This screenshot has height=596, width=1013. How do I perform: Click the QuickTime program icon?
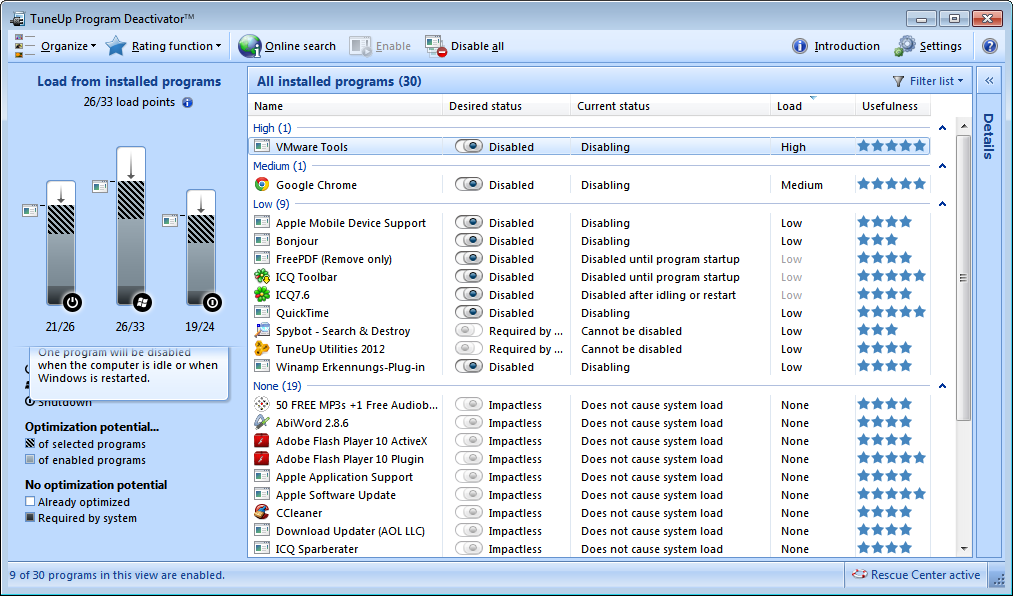coord(262,313)
